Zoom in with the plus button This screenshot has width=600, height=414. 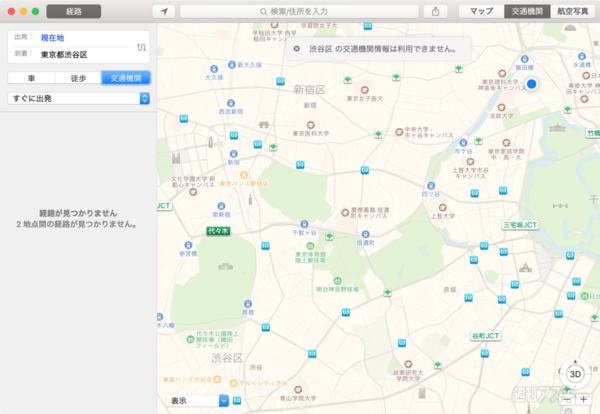click(583, 399)
